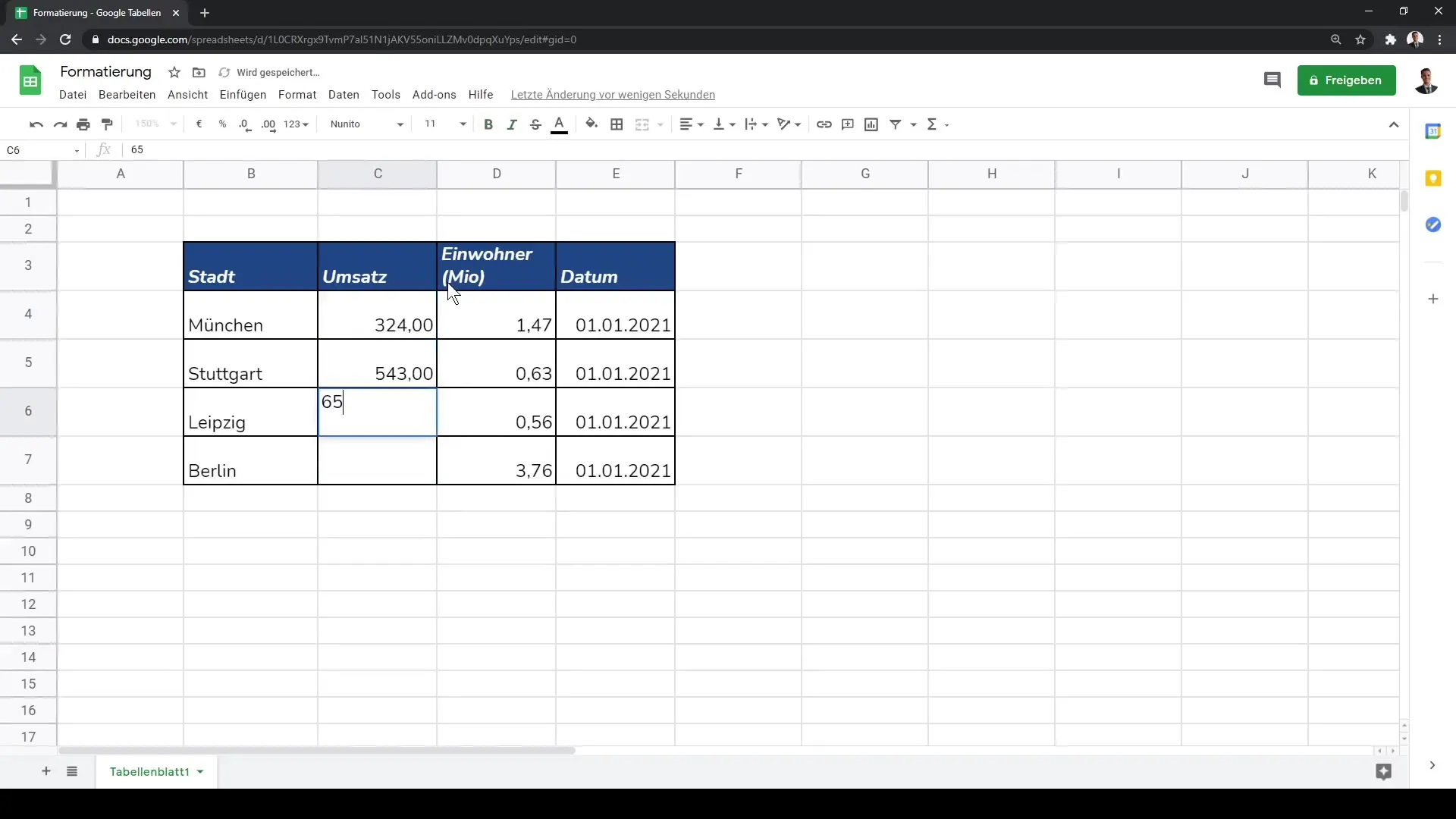Open the font size dropdown

point(444,124)
